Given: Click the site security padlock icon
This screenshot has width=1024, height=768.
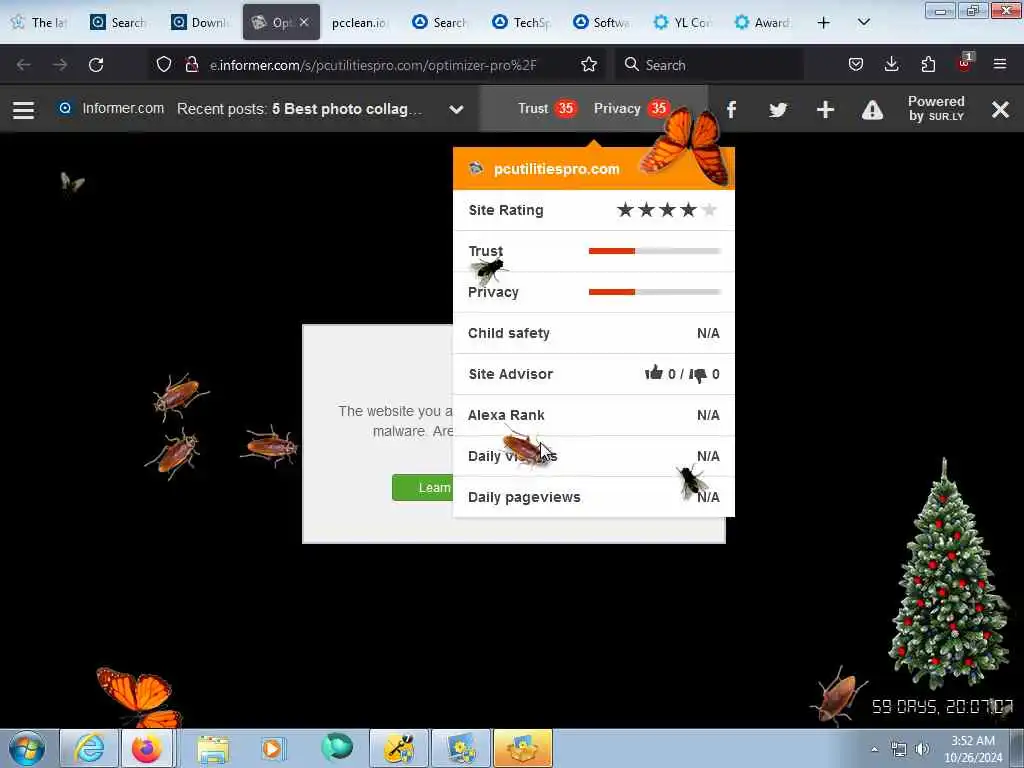Looking at the screenshot, I should click(191, 64).
